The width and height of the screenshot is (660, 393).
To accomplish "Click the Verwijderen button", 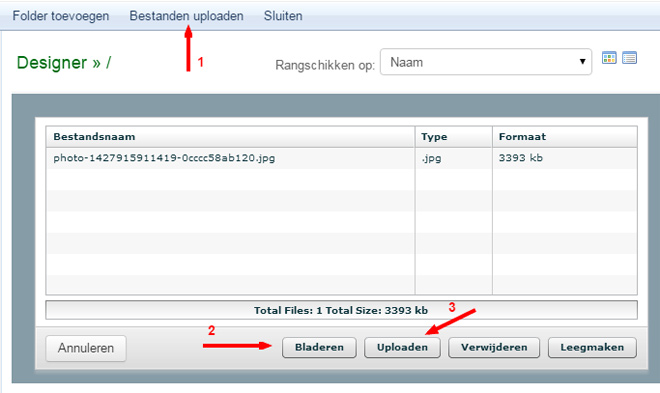I will pos(494,347).
